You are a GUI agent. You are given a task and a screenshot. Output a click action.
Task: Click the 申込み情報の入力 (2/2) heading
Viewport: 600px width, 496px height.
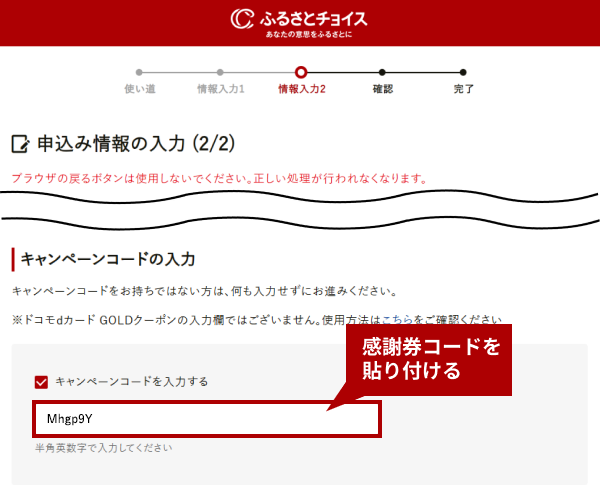[136, 144]
